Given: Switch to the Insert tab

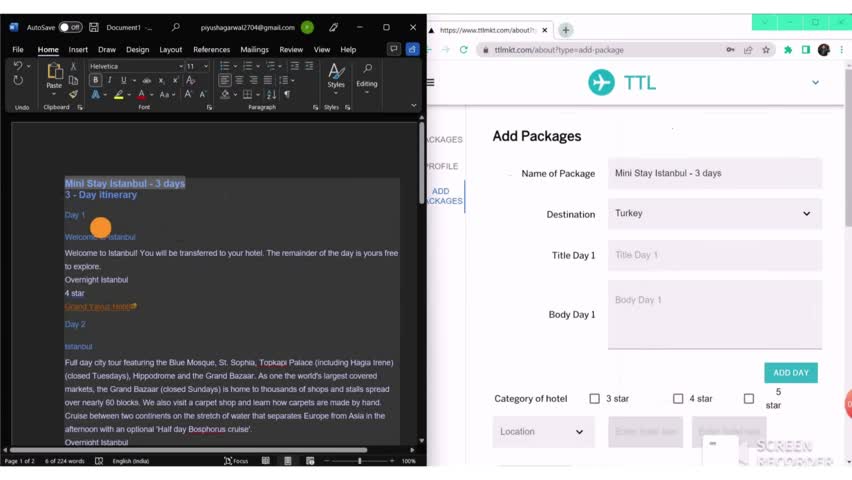Looking at the screenshot, I should 78,49.
